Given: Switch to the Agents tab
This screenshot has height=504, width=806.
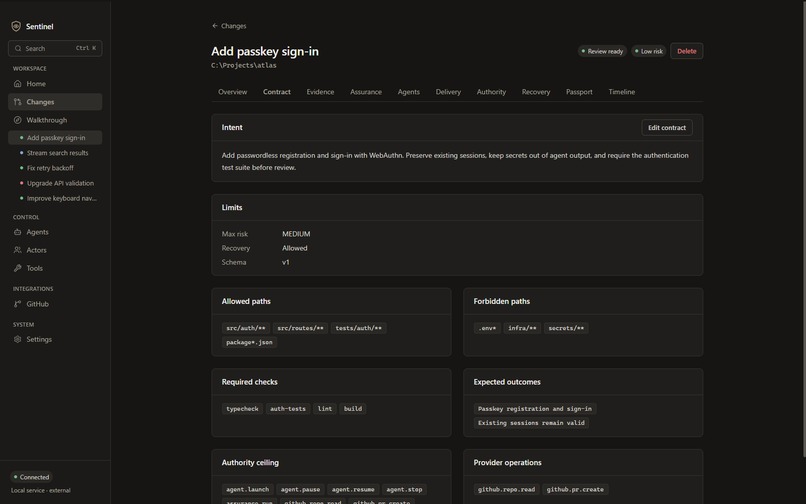Looking at the screenshot, I should (409, 92).
